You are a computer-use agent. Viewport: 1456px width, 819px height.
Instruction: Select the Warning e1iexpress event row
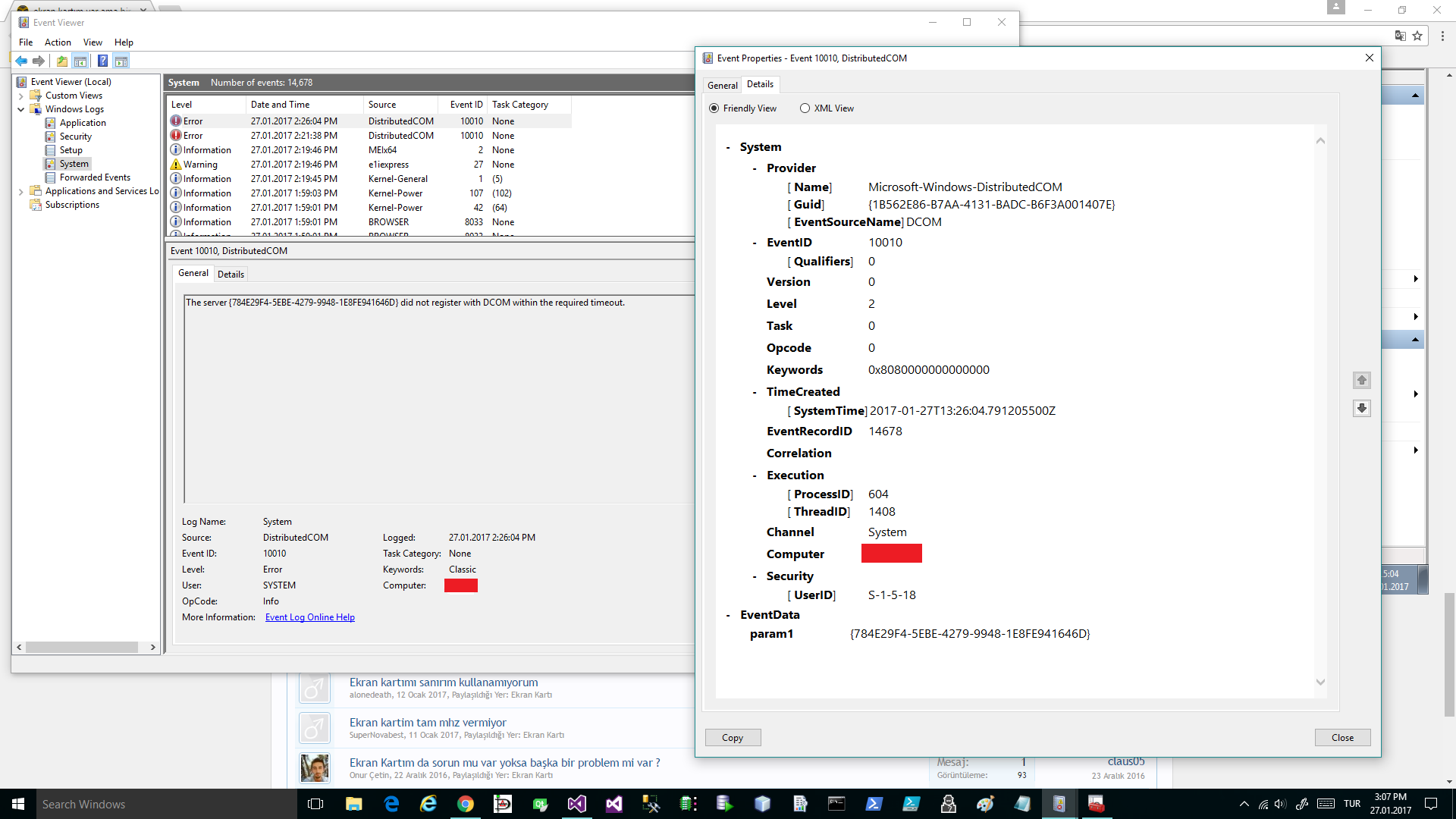point(369,165)
